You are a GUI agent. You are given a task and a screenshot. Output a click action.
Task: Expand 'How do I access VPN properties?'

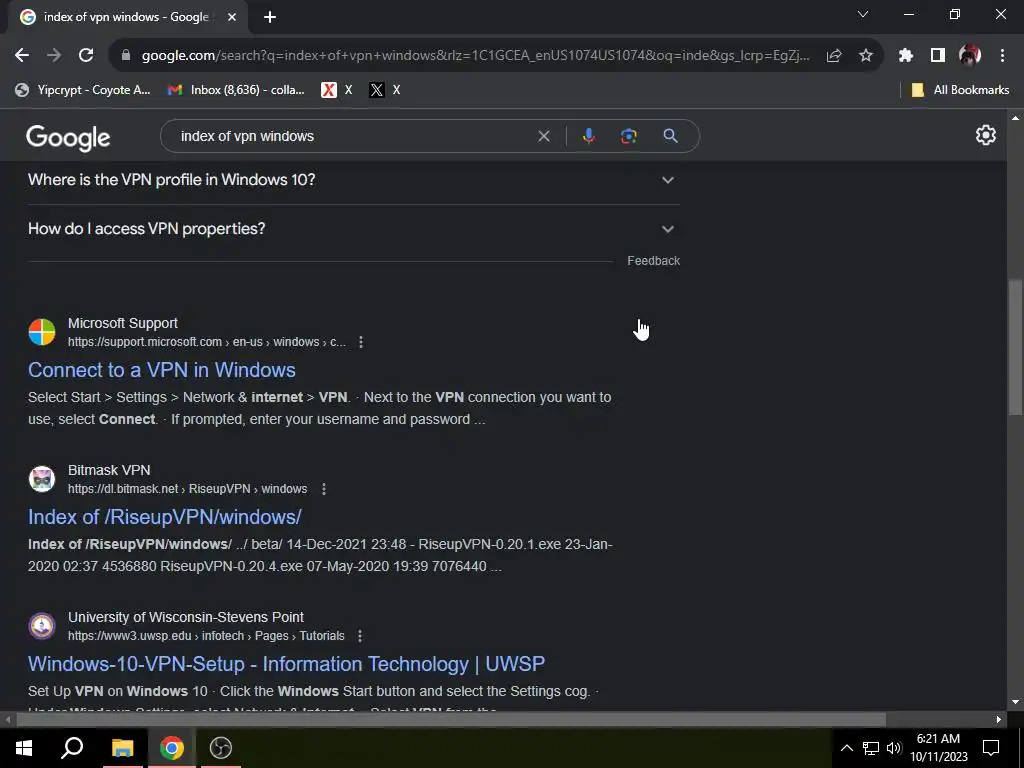(353, 229)
